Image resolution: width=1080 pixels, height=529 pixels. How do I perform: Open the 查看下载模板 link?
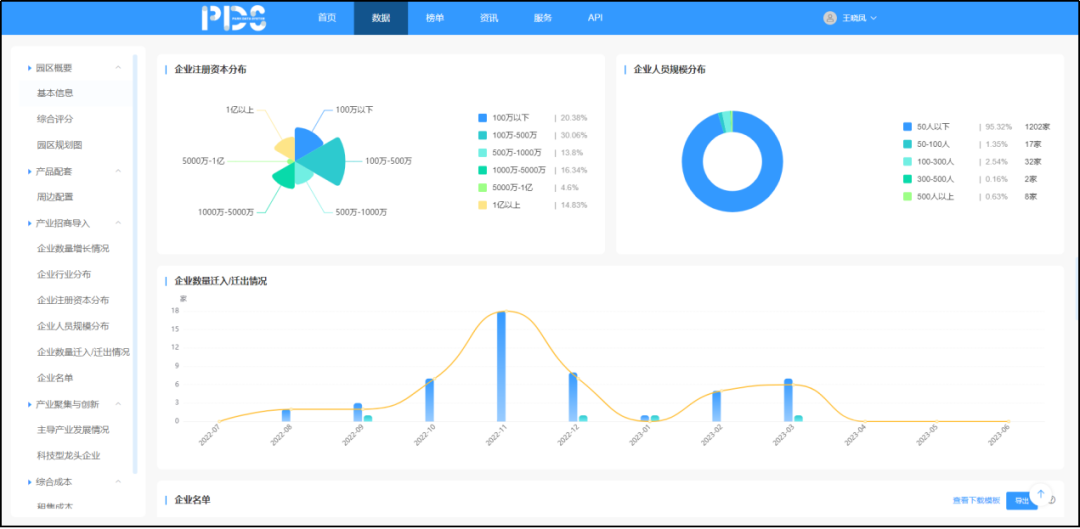(x=975, y=500)
